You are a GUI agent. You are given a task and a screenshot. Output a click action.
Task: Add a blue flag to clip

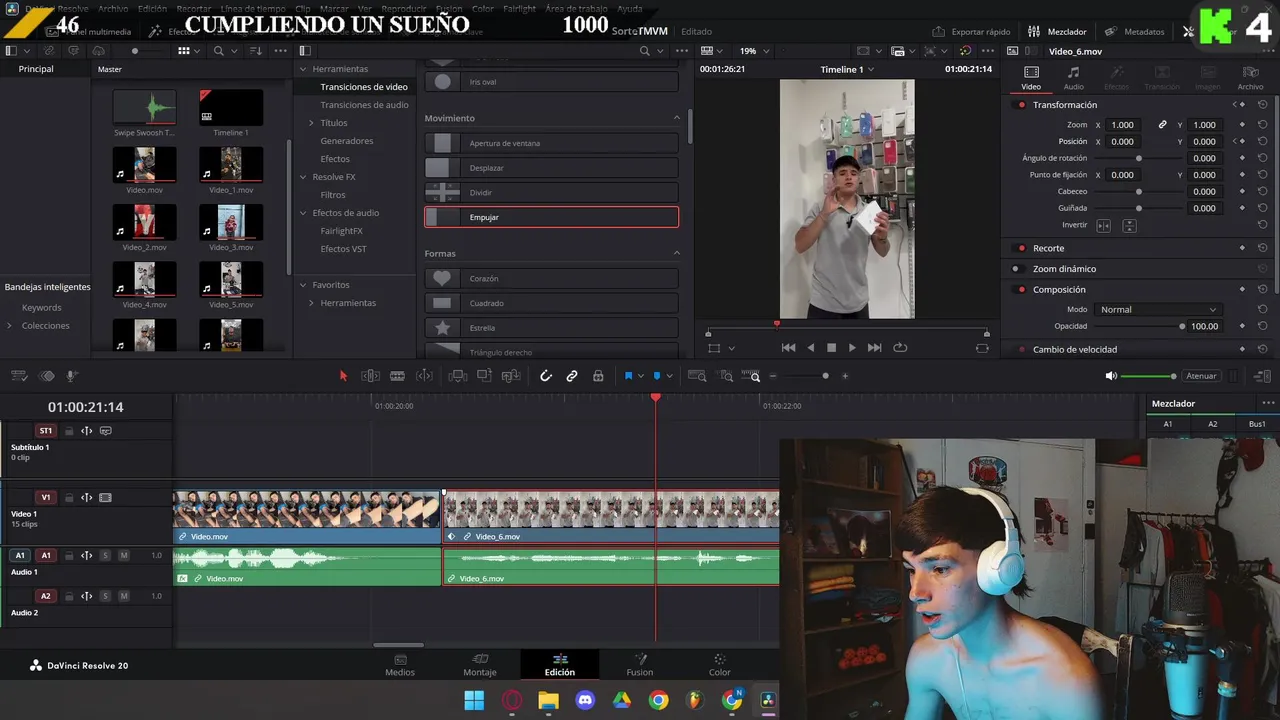(x=628, y=376)
